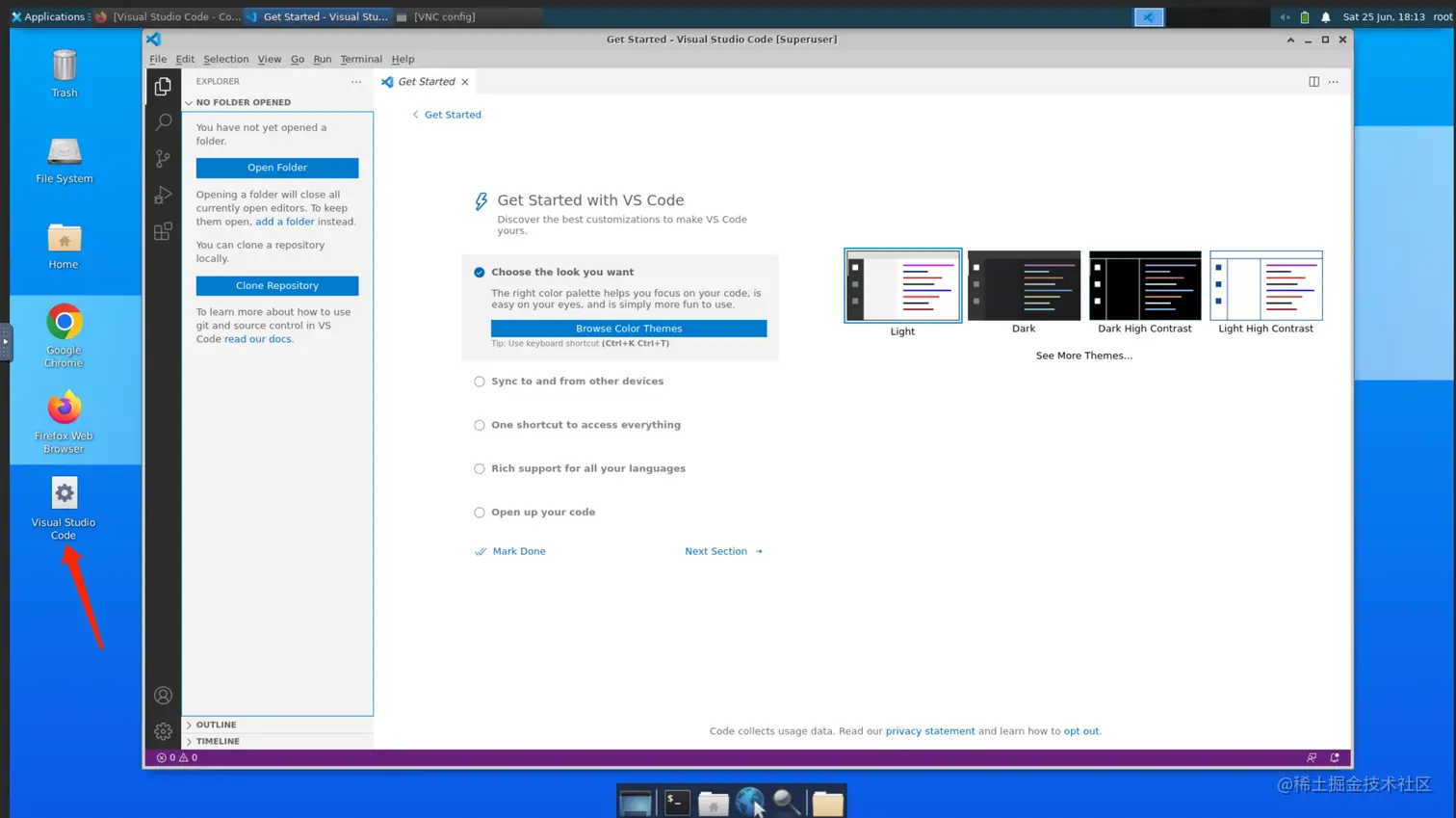Open the File menu
The height and width of the screenshot is (818, 1456).
point(158,60)
